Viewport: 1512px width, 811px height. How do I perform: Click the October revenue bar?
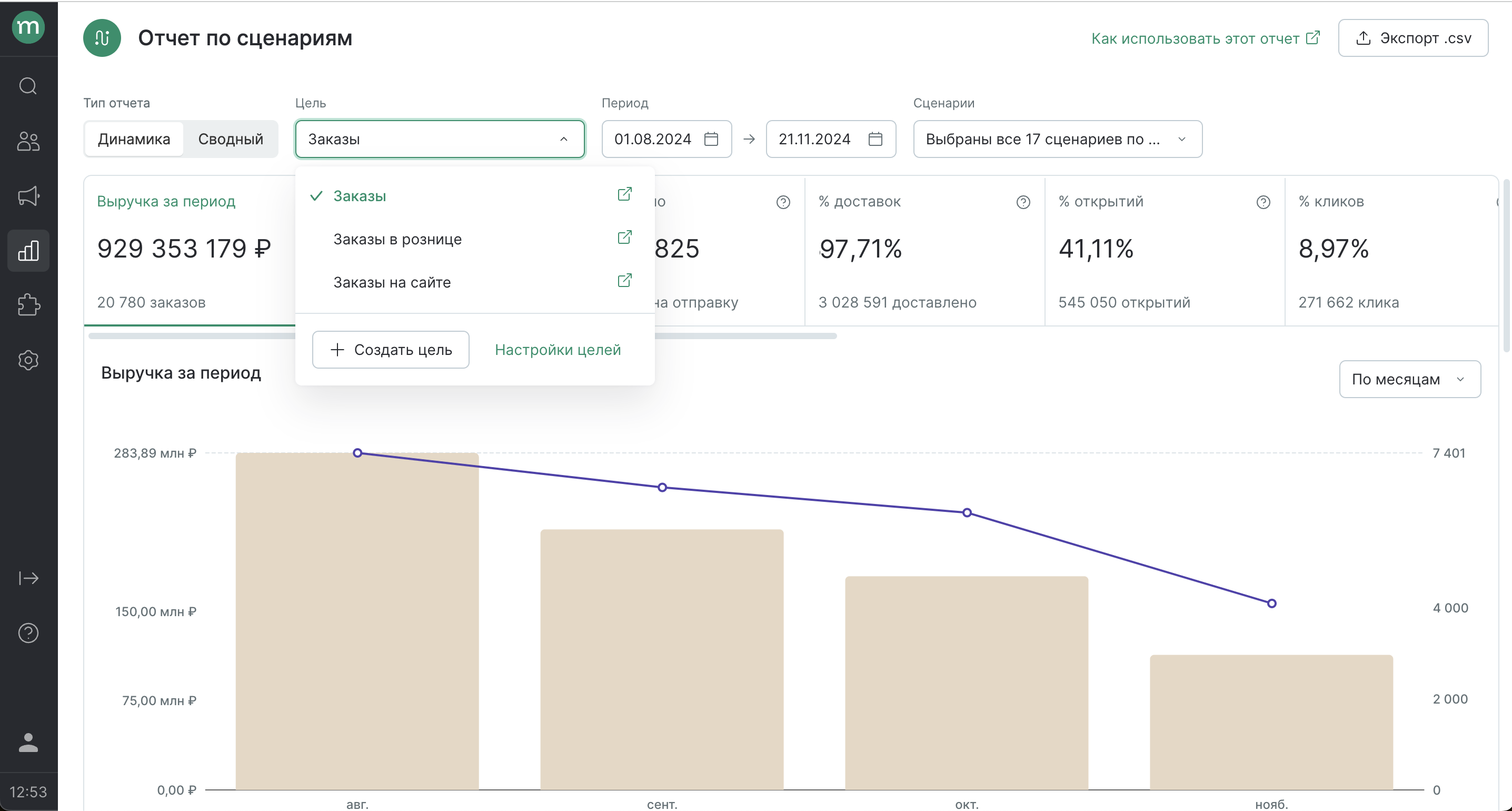tap(967, 683)
